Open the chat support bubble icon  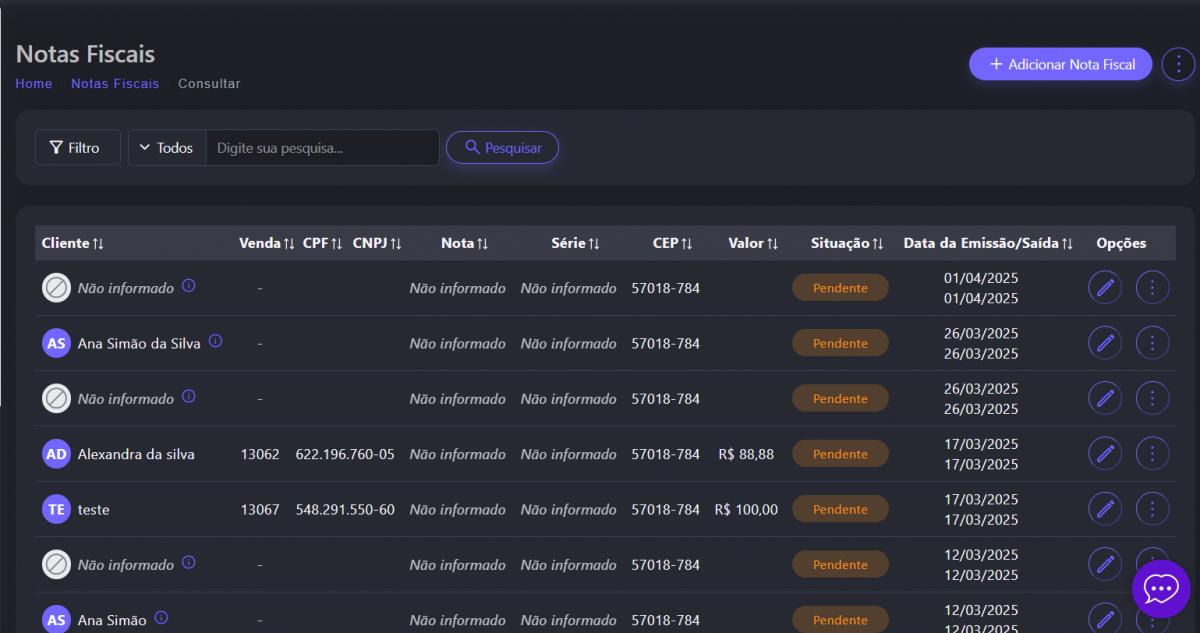(1160, 589)
